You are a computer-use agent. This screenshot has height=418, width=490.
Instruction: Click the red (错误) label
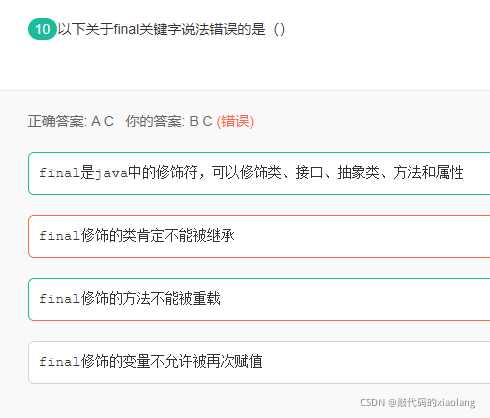tap(235, 121)
